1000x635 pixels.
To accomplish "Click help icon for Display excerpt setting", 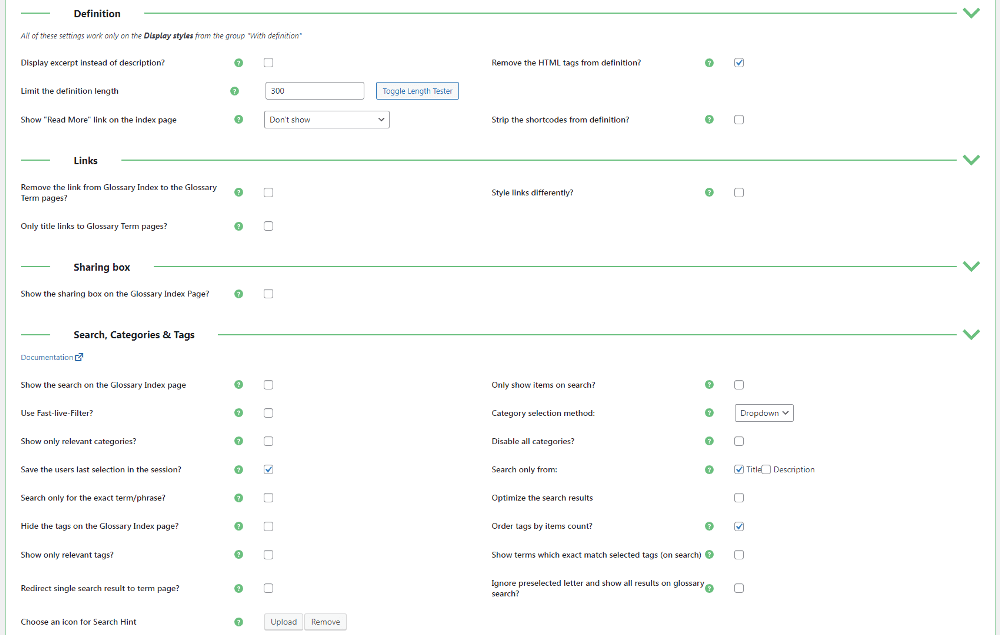I will [238, 63].
